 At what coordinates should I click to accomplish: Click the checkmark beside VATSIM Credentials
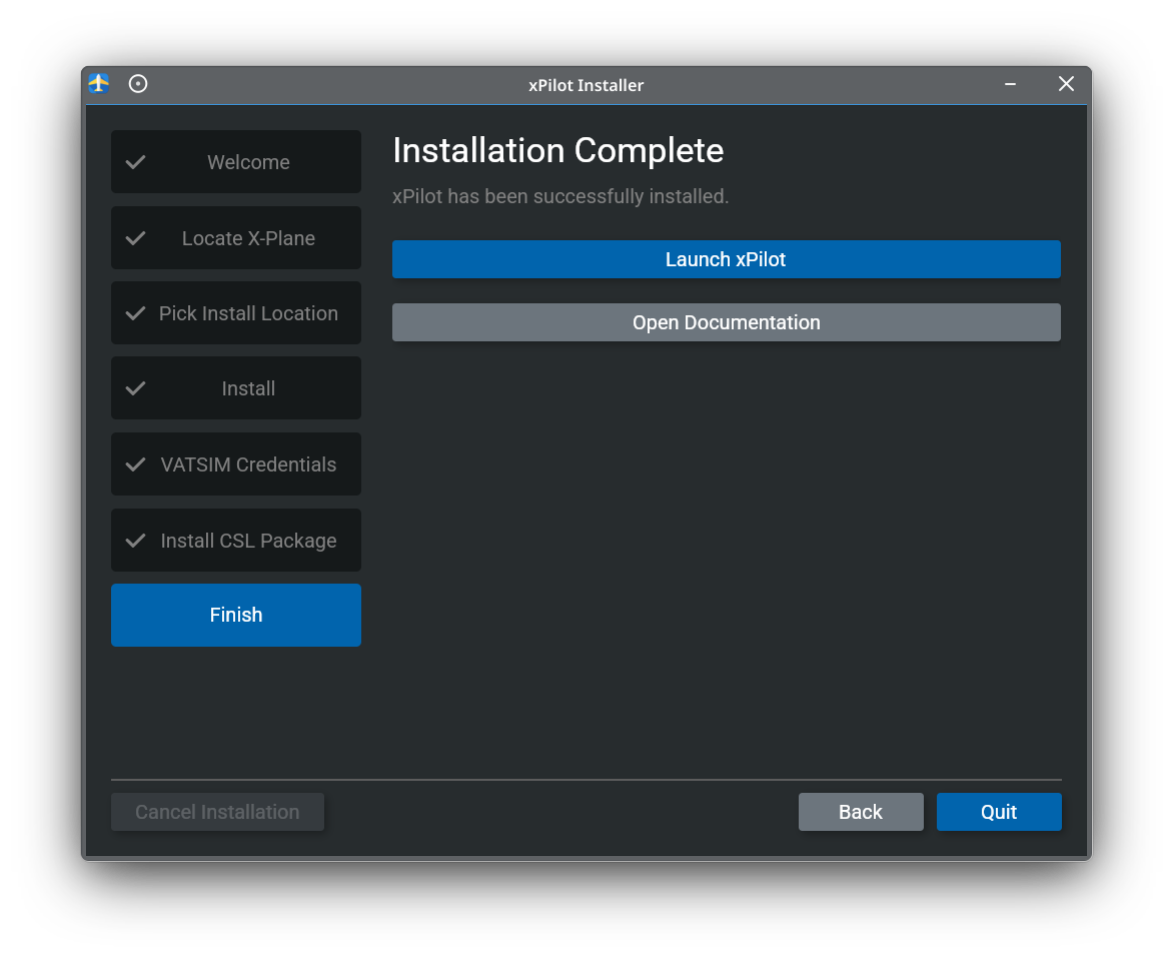click(x=136, y=464)
